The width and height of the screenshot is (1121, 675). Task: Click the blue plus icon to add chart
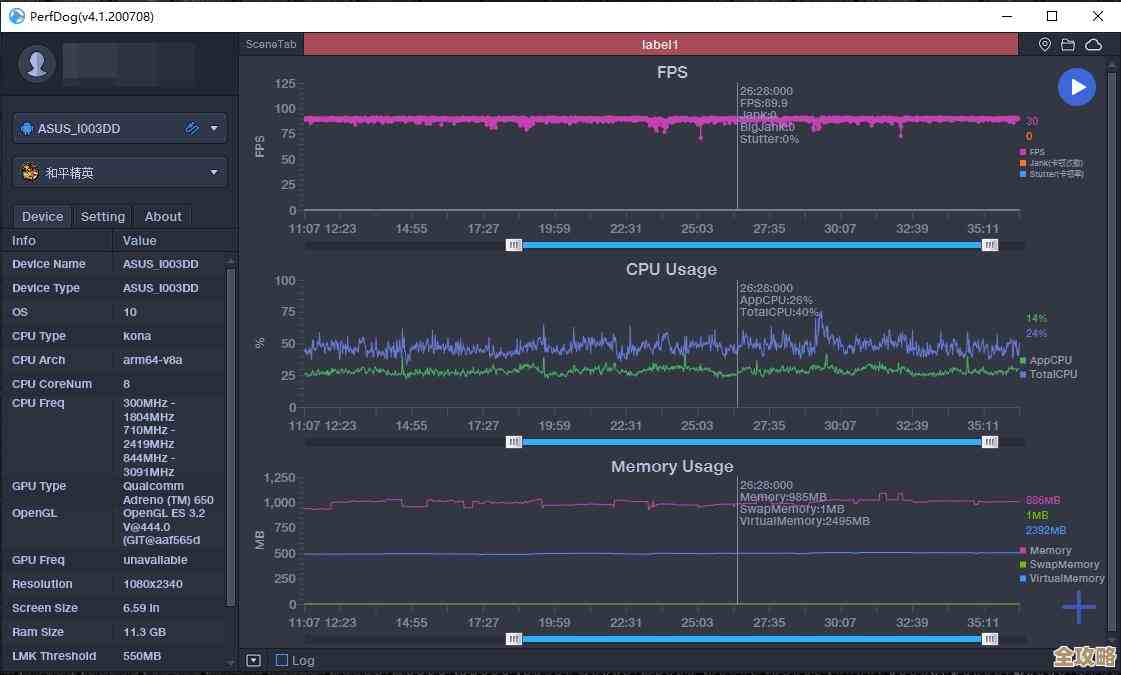[1078, 606]
